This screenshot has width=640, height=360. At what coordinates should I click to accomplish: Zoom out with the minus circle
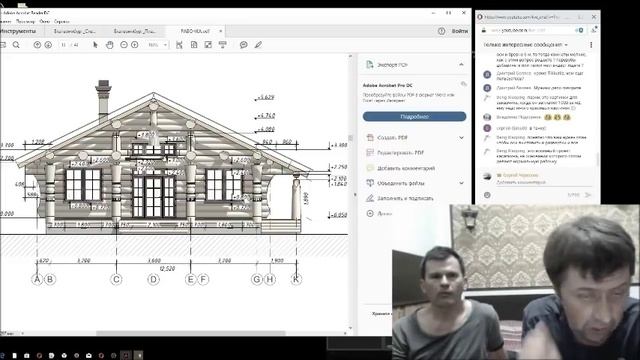click(x=124, y=45)
